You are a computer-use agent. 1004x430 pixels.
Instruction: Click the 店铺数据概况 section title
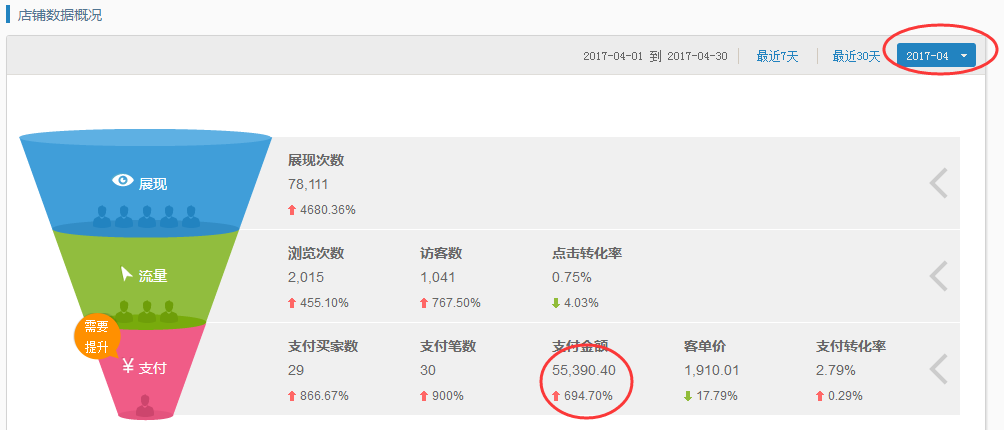[60, 15]
